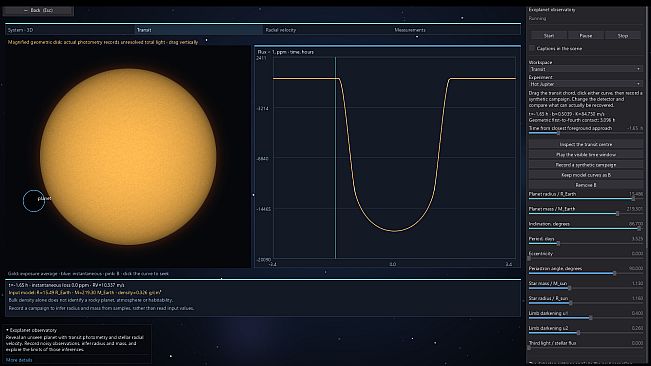
Task: Open the Measurements tab
Action: point(456,30)
